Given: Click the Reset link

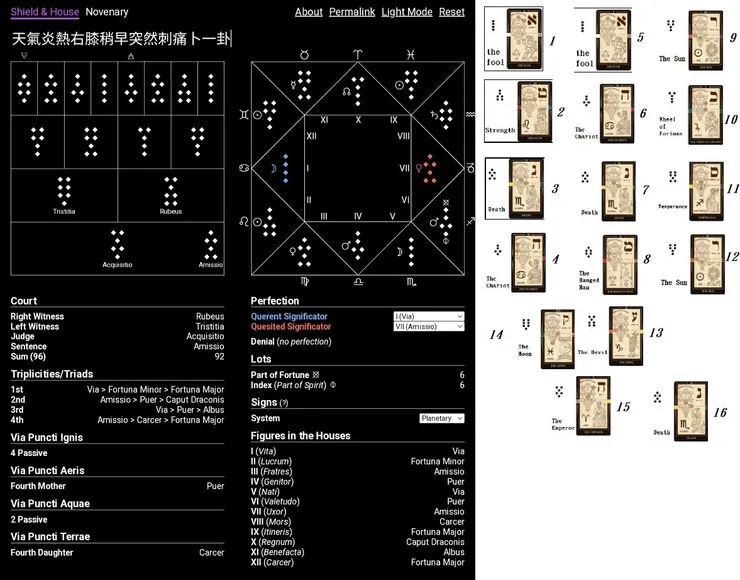Looking at the screenshot, I should click(x=452, y=12).
